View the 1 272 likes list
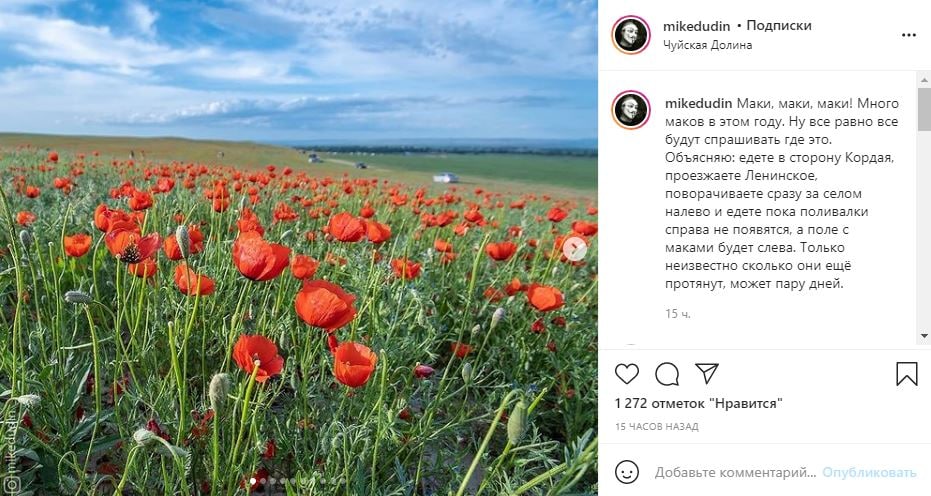Screen dimensions: 931x496 point(698,403)
